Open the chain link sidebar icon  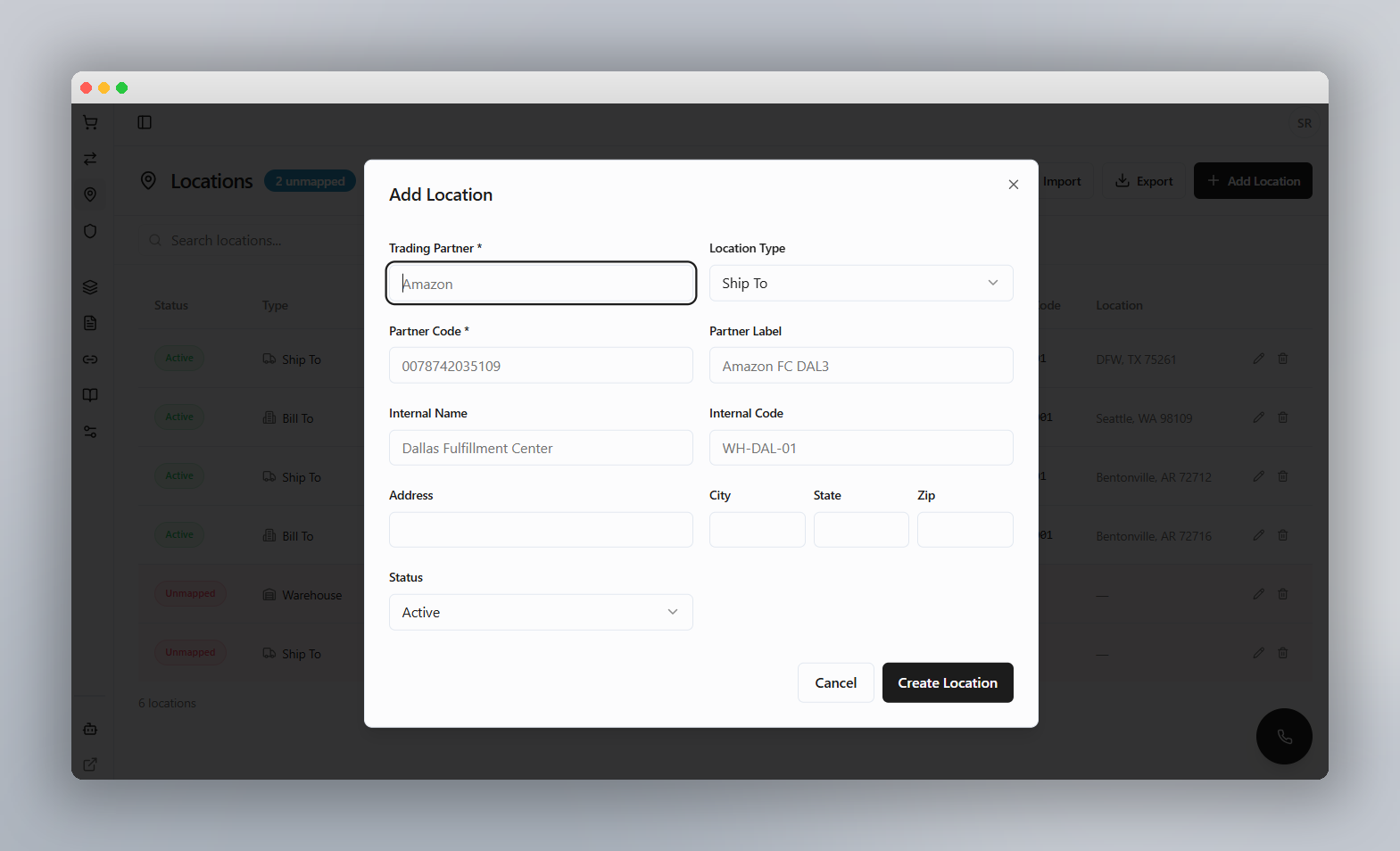90,359
